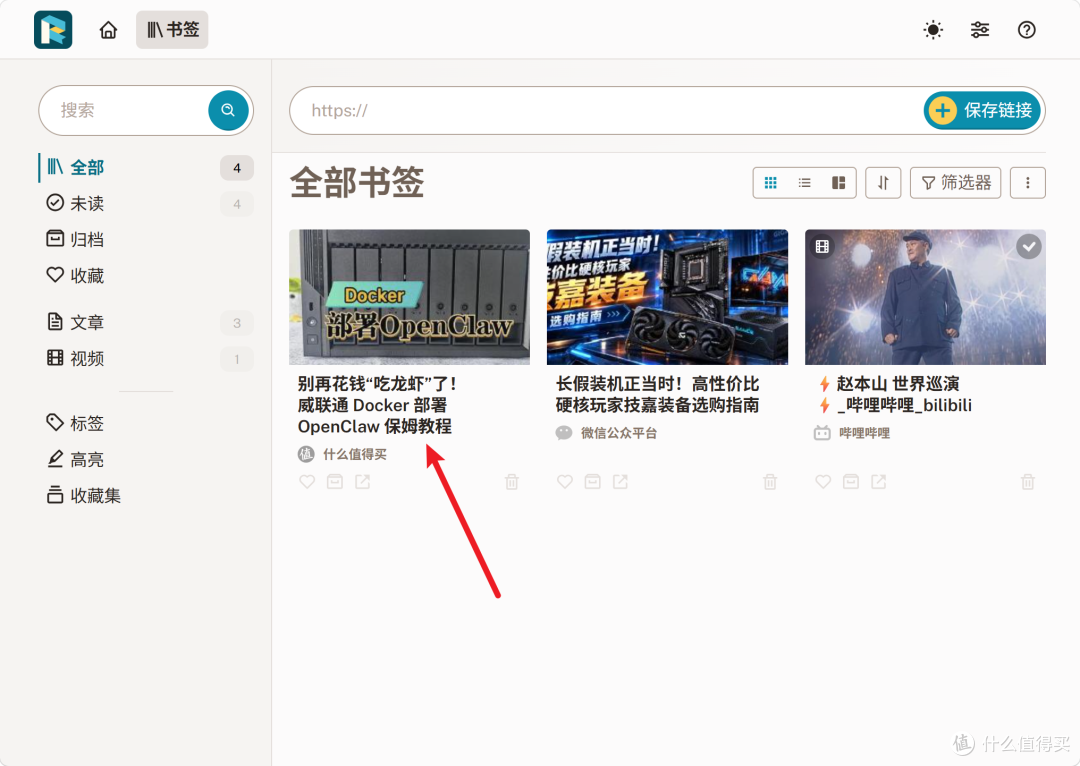Open the three-dot more options menu

coord(1028,183)
